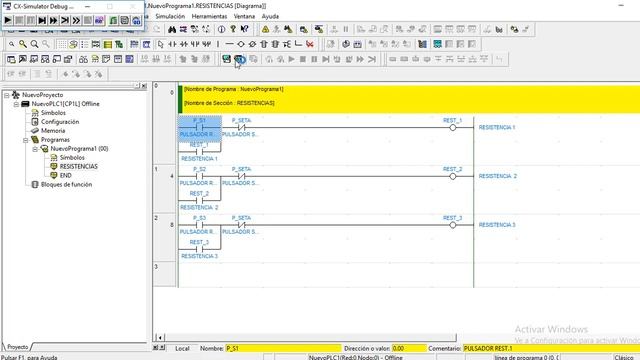Click Comentario field PULSADOR REST.1
Image resolution: width=640 pixels, height=360 pixels.
551,348
